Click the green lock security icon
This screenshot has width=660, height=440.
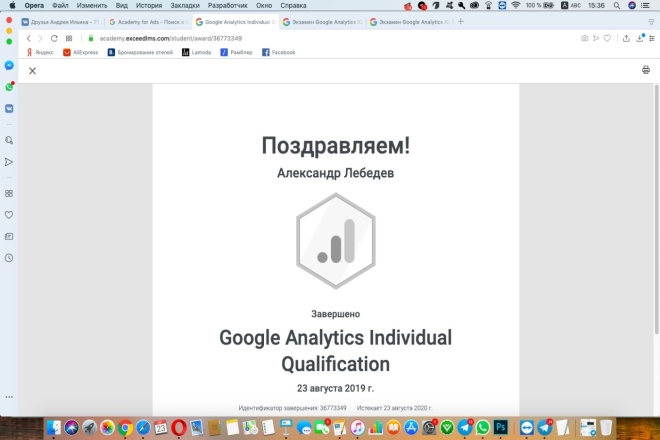[x=90, y=38]
